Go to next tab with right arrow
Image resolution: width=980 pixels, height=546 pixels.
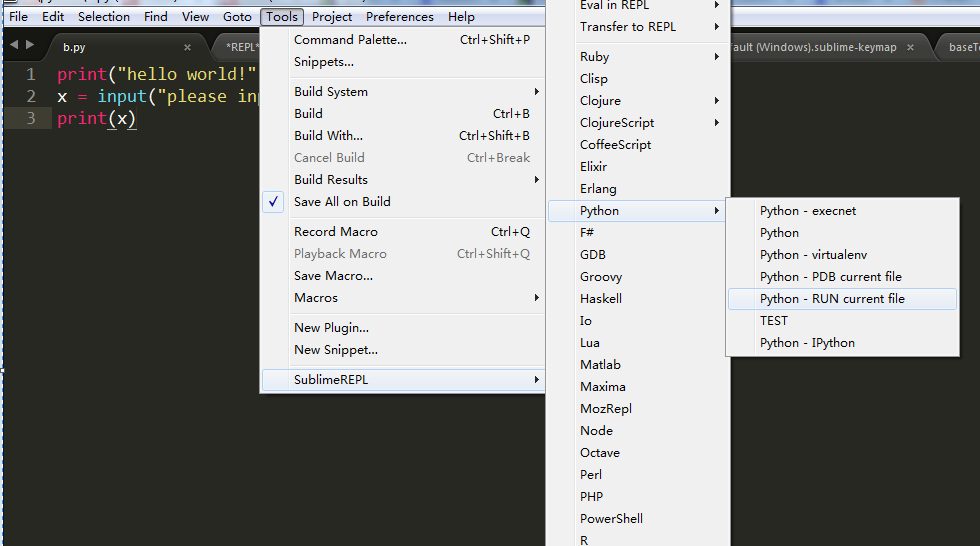click(x=29, y=44)
